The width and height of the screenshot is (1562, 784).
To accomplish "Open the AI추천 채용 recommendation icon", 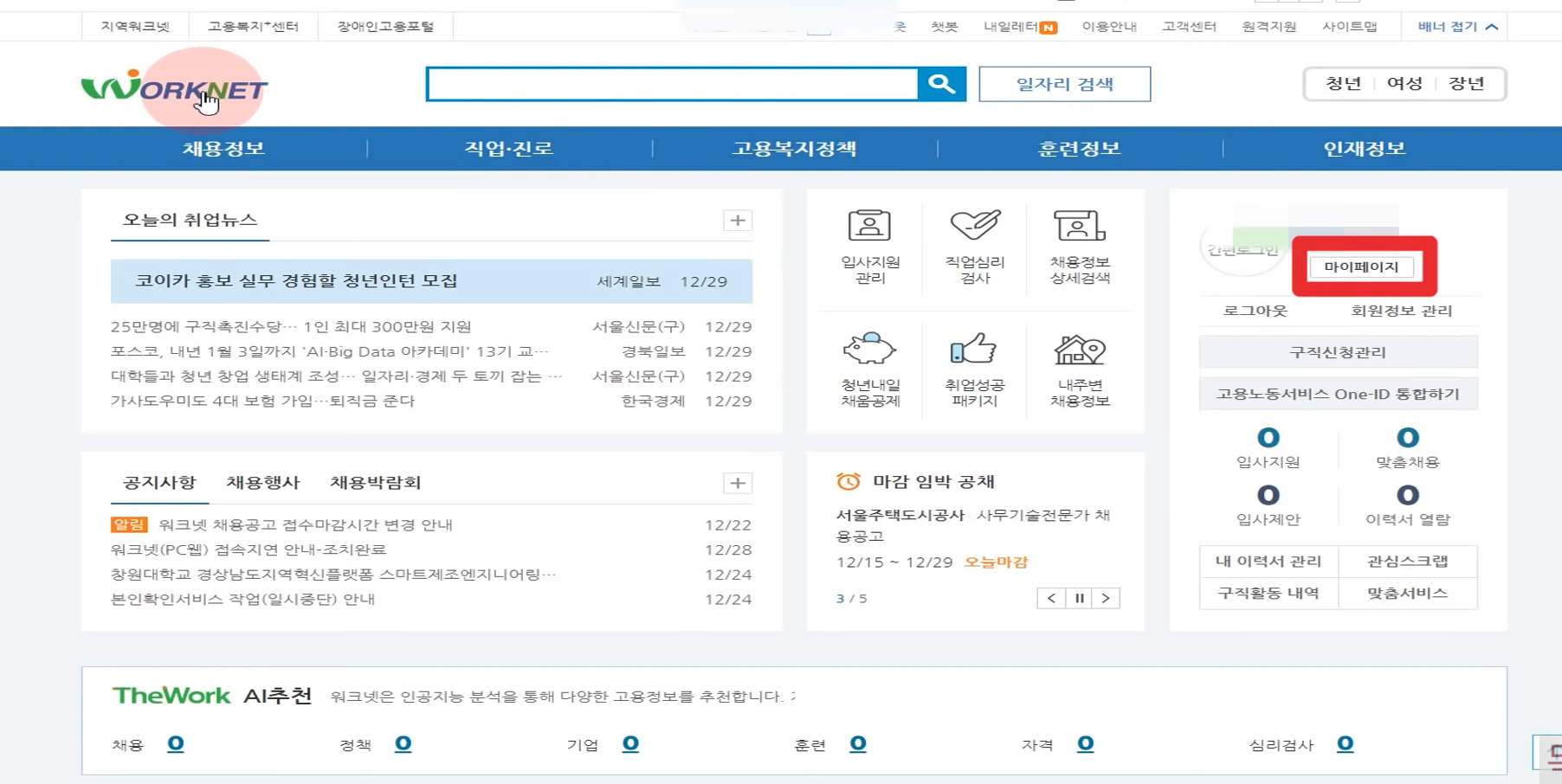I will (x=176, y=742).
